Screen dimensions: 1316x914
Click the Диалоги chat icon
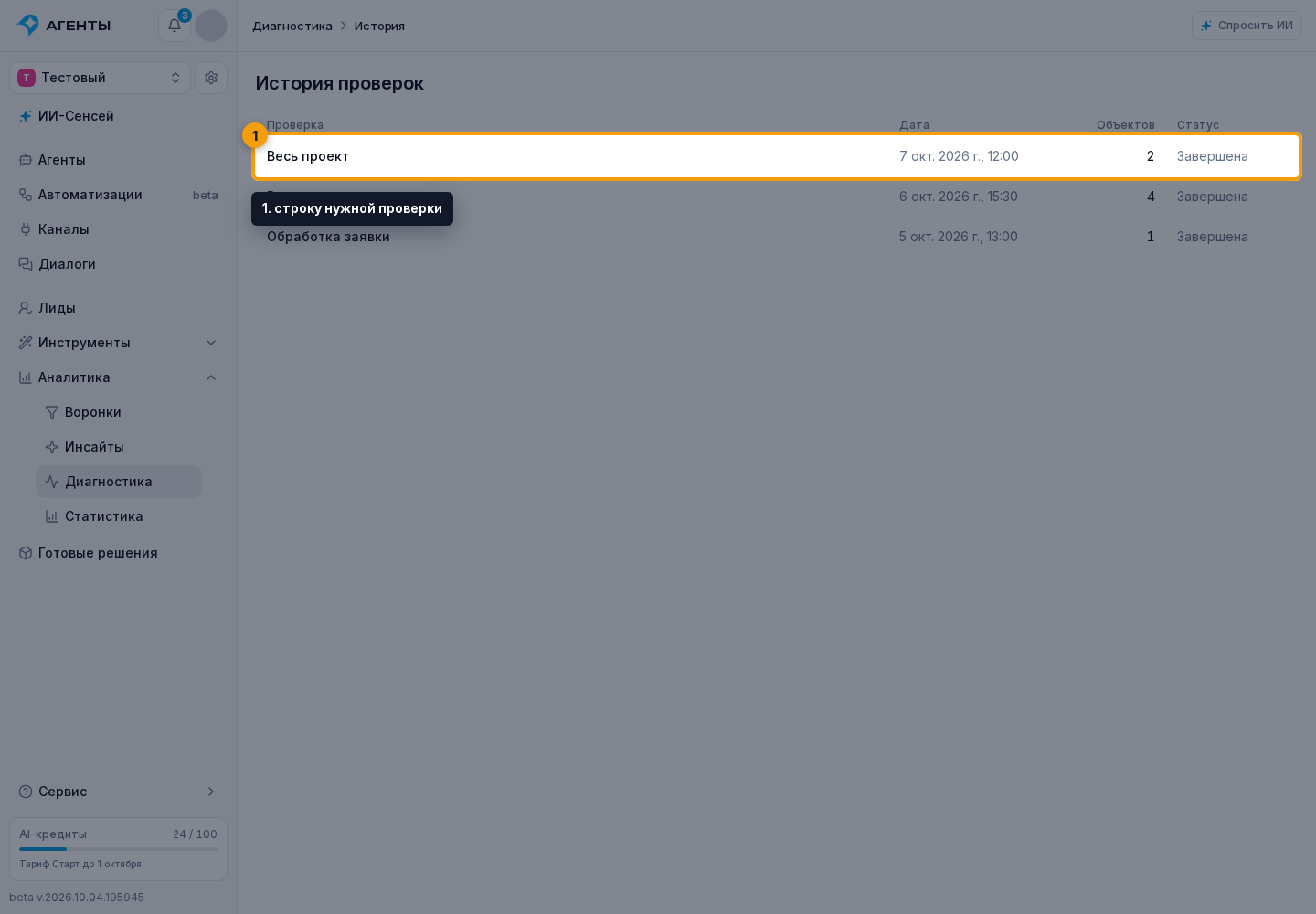[x=26, y=264]
